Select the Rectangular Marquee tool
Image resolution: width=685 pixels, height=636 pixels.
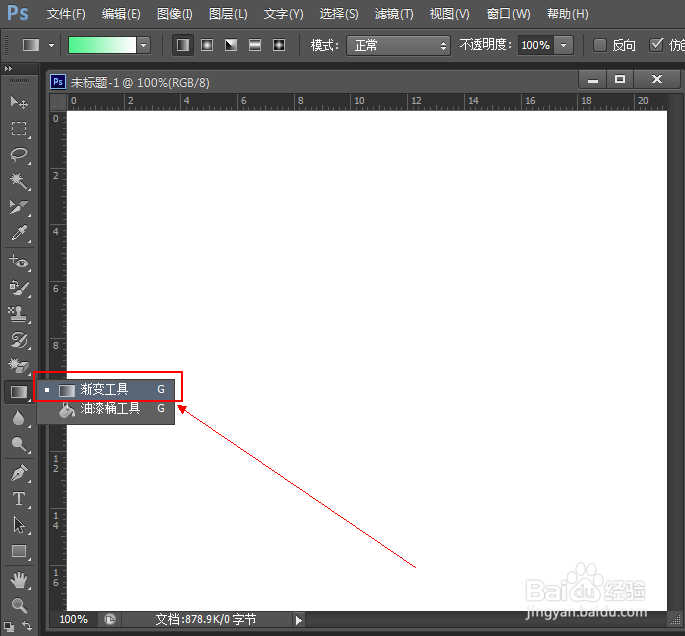point(19,128)
